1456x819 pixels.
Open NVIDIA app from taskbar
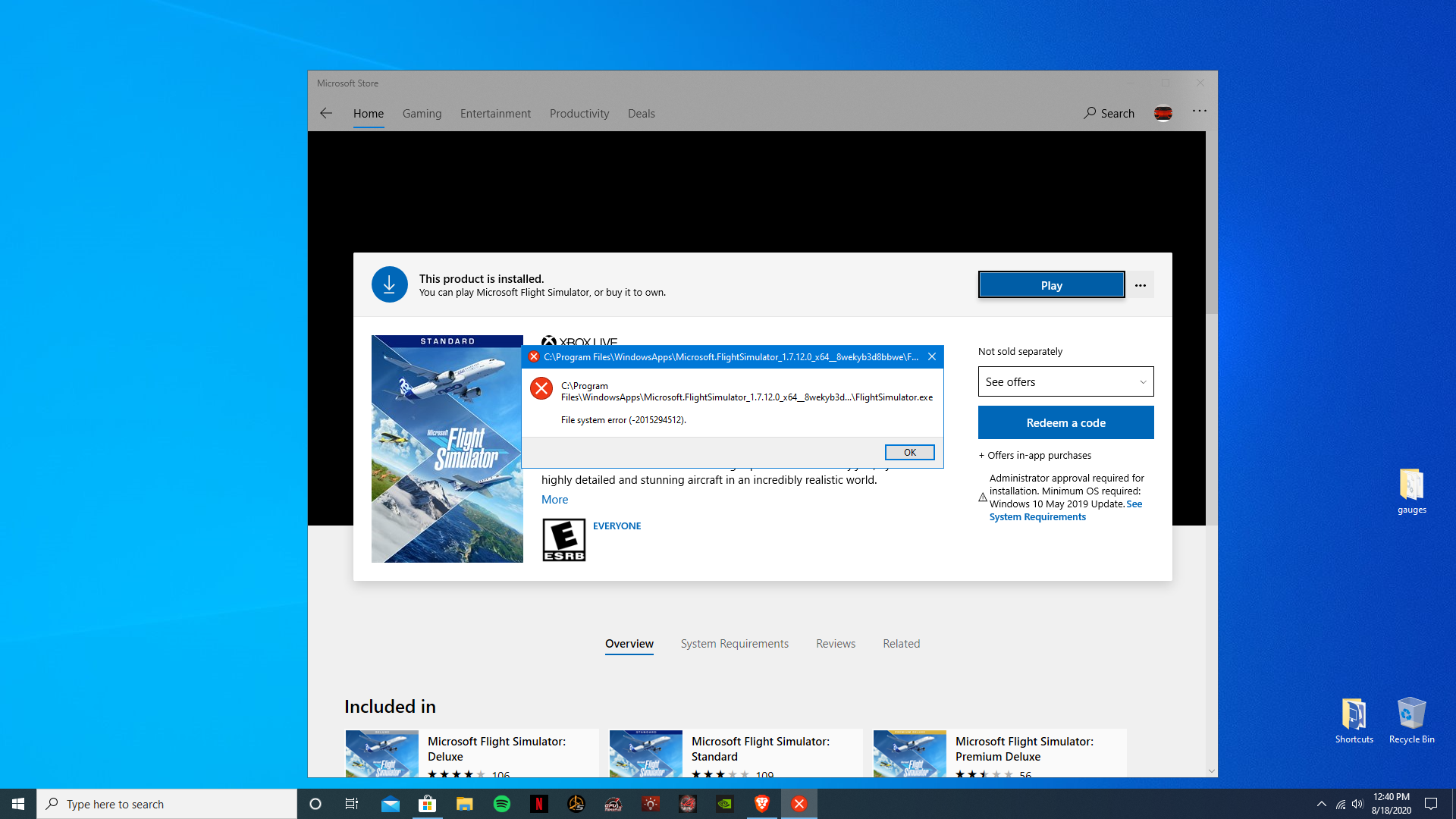pyautogui.click(x=724, y=804)
